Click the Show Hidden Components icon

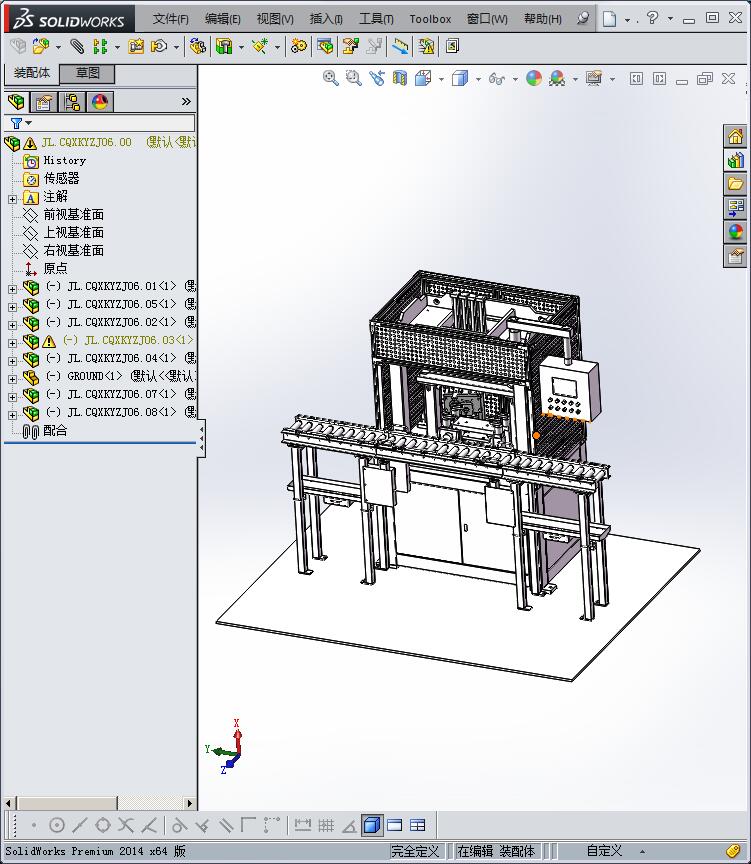197,46
